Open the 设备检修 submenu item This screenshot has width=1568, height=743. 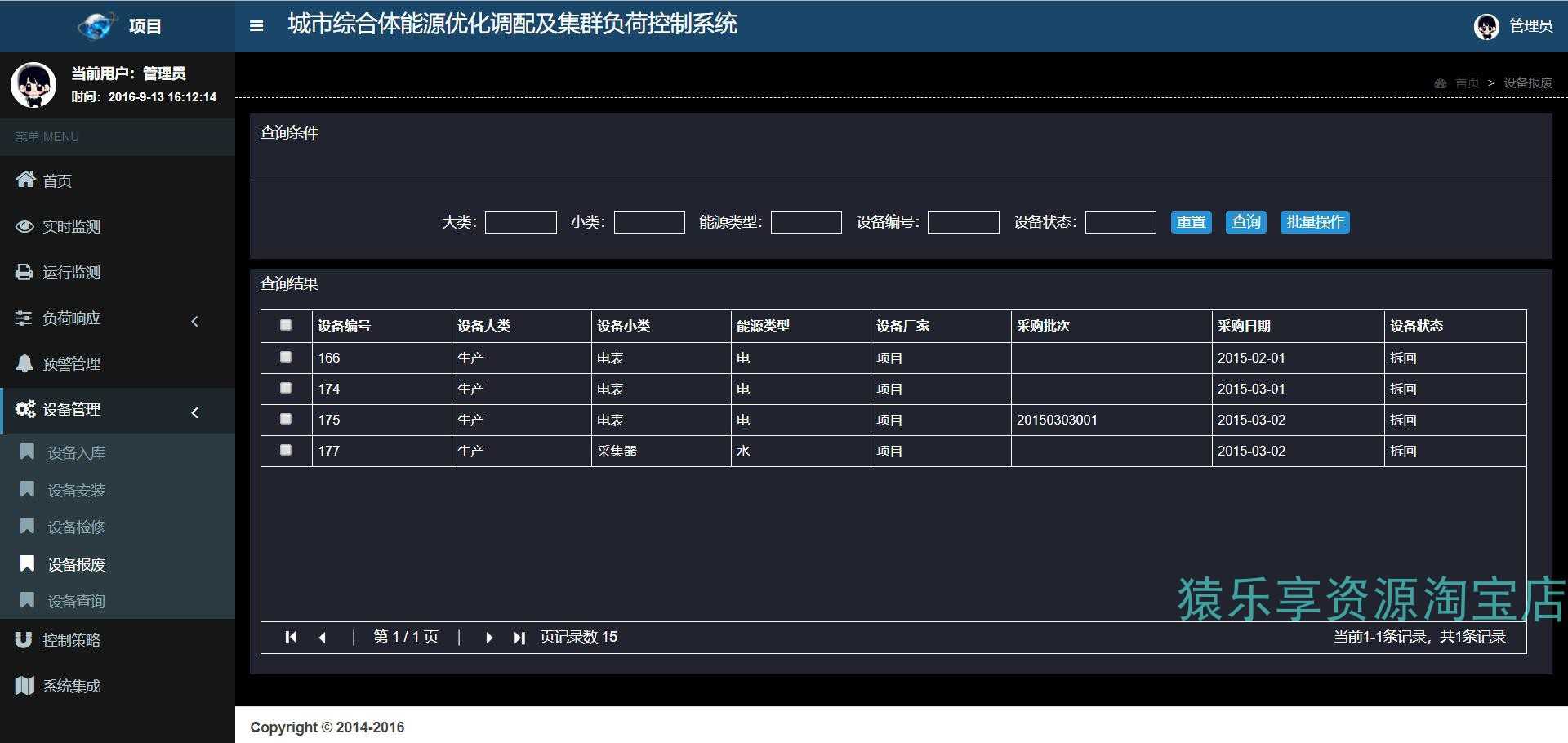118,527
